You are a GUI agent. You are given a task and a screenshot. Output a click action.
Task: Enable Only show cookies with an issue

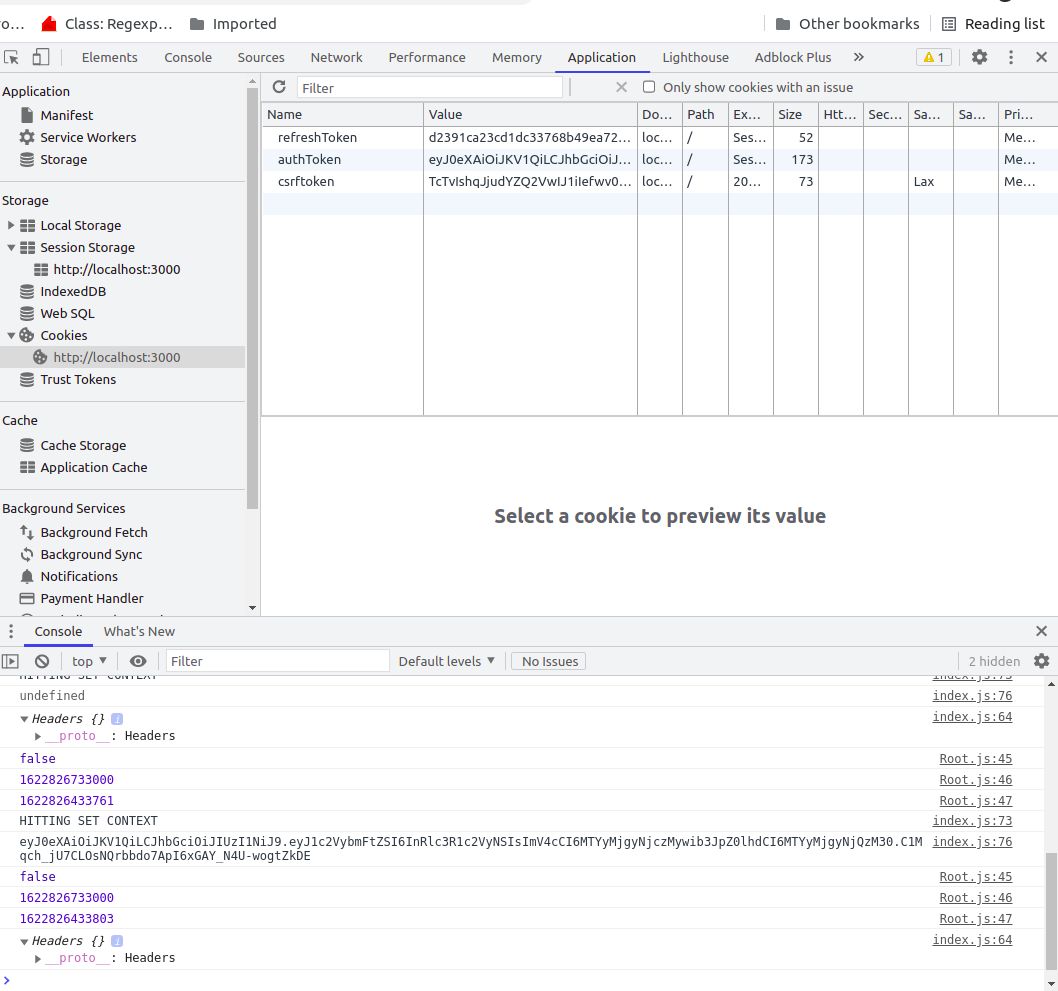tap(649, 87)
